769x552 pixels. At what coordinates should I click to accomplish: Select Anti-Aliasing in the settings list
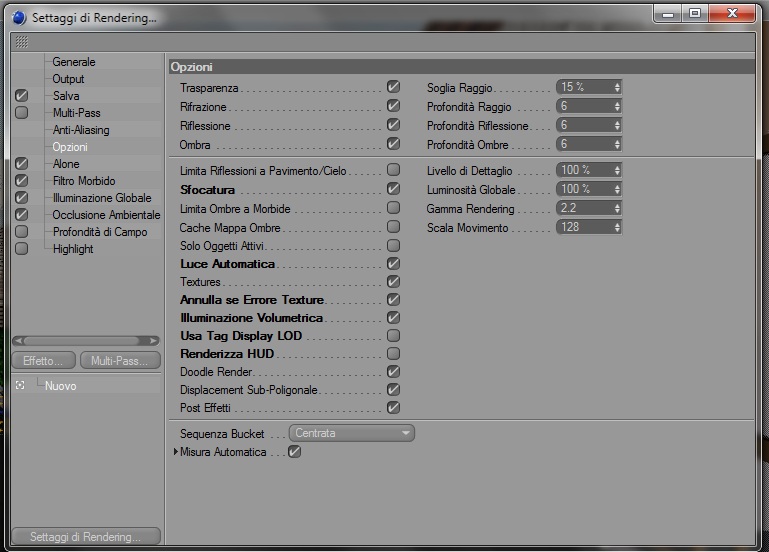[81, 130]
